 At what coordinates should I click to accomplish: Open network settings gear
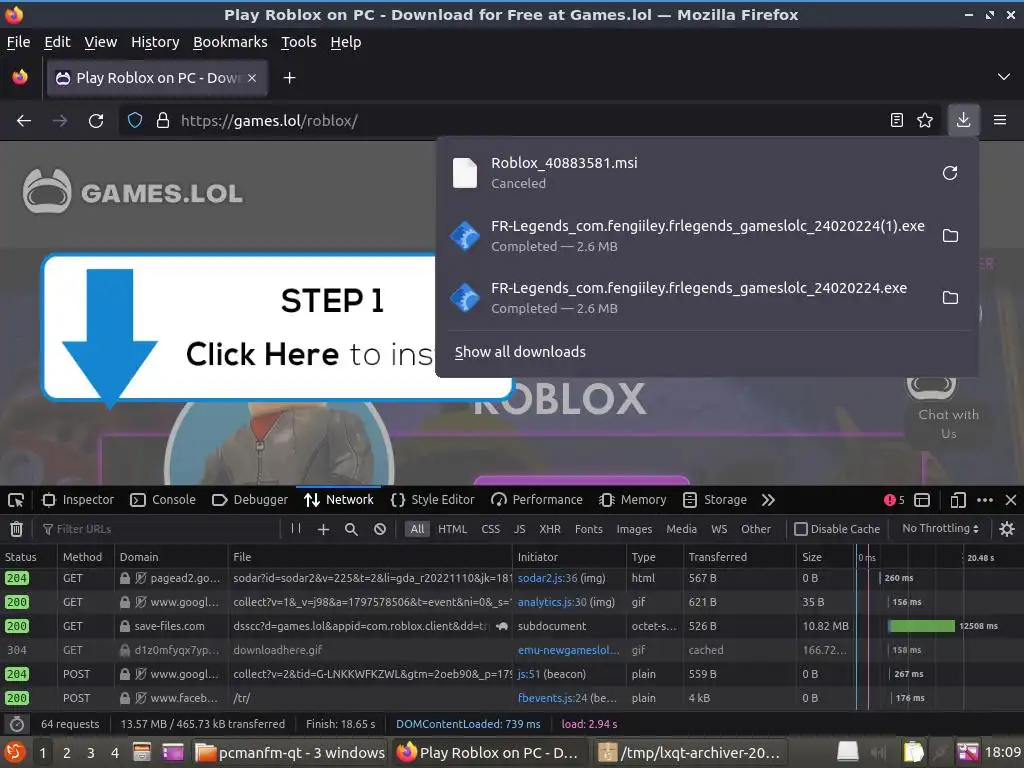click(x=1007, y=529)
